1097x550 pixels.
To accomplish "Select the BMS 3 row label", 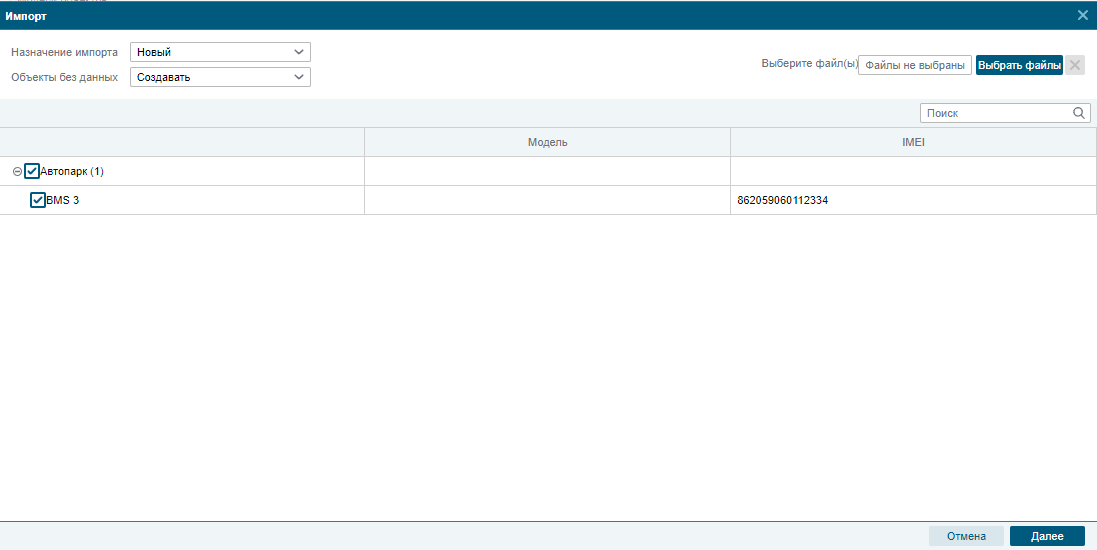I will click(x=63, y=200).
